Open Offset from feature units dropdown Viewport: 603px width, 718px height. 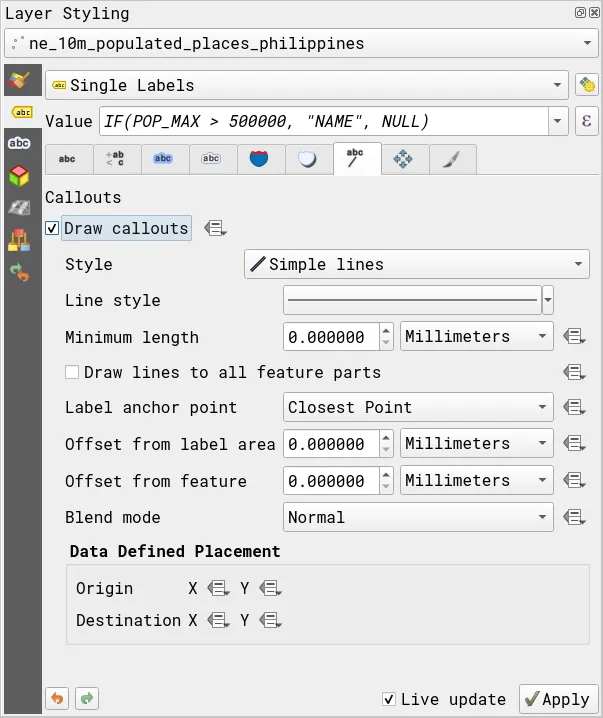pos(477,480)
